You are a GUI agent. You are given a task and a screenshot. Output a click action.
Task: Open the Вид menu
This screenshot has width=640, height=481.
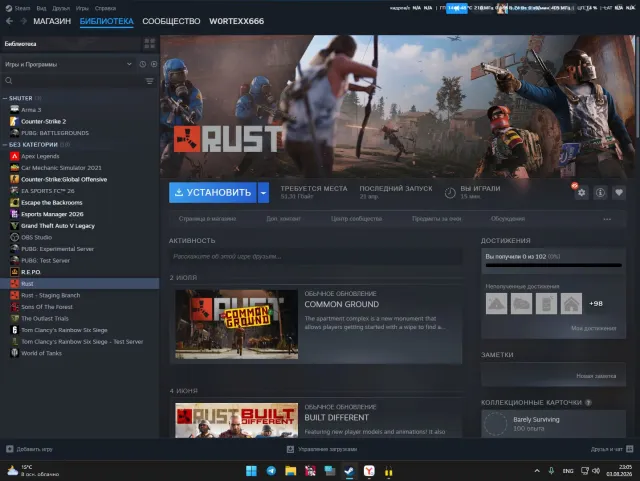pyautogui.click(x=41, y=8)
